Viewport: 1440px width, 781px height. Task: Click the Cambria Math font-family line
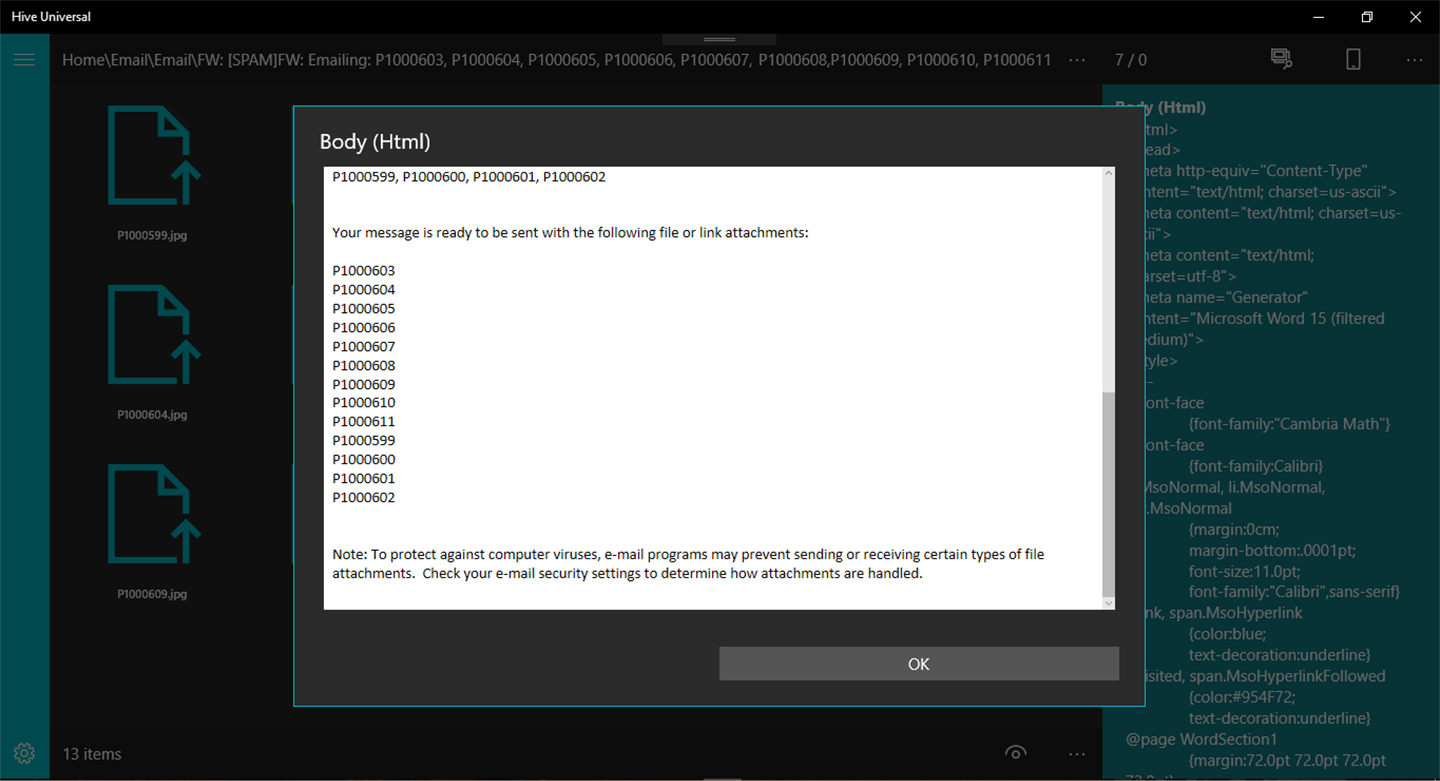tap(1290, 424)
